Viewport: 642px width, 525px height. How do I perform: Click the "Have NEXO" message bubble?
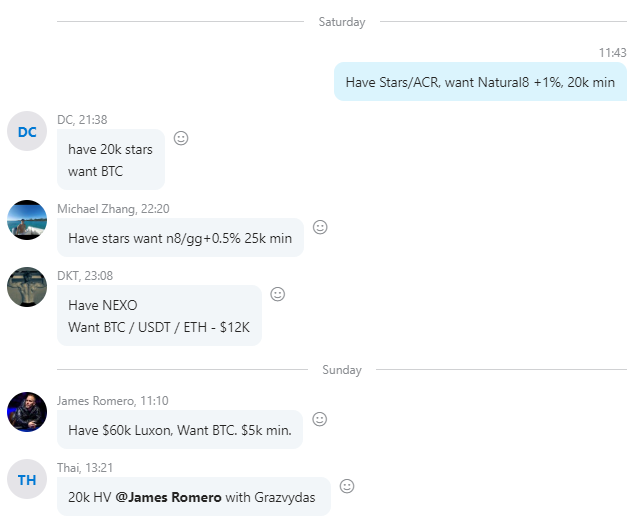(x=159, y=316)
